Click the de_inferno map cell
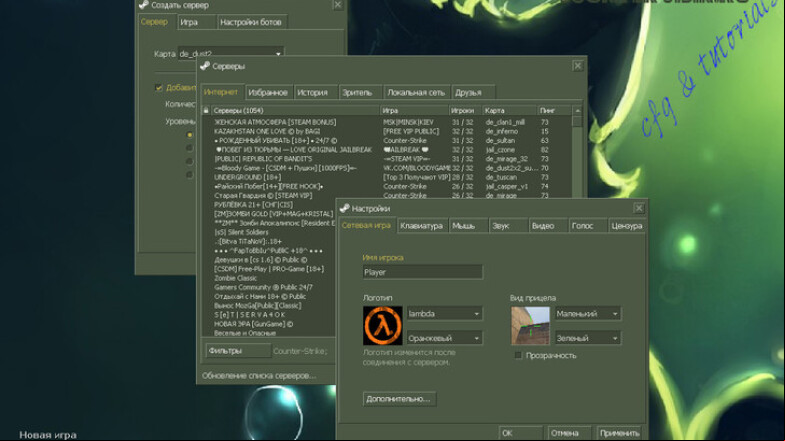The width and height of the screenshot is (785, 441). pos(502,131)
